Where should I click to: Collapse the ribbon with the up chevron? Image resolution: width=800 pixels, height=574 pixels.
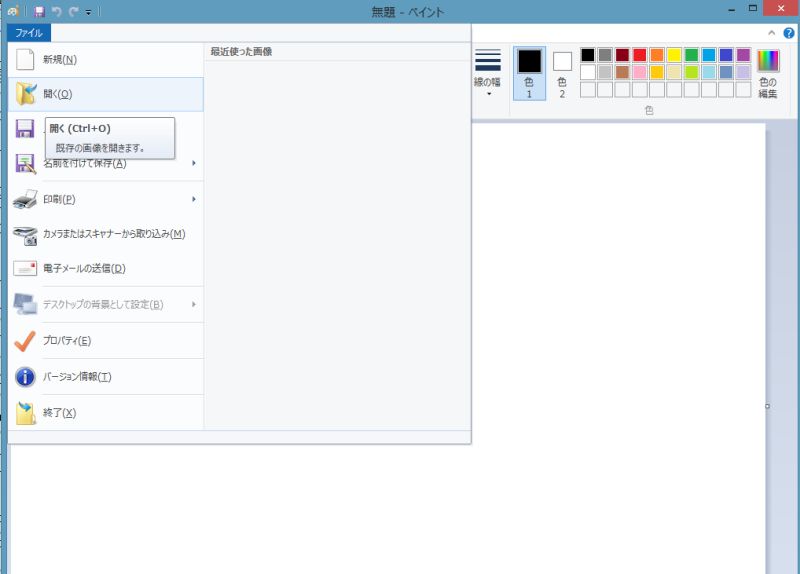pos(771,33)
